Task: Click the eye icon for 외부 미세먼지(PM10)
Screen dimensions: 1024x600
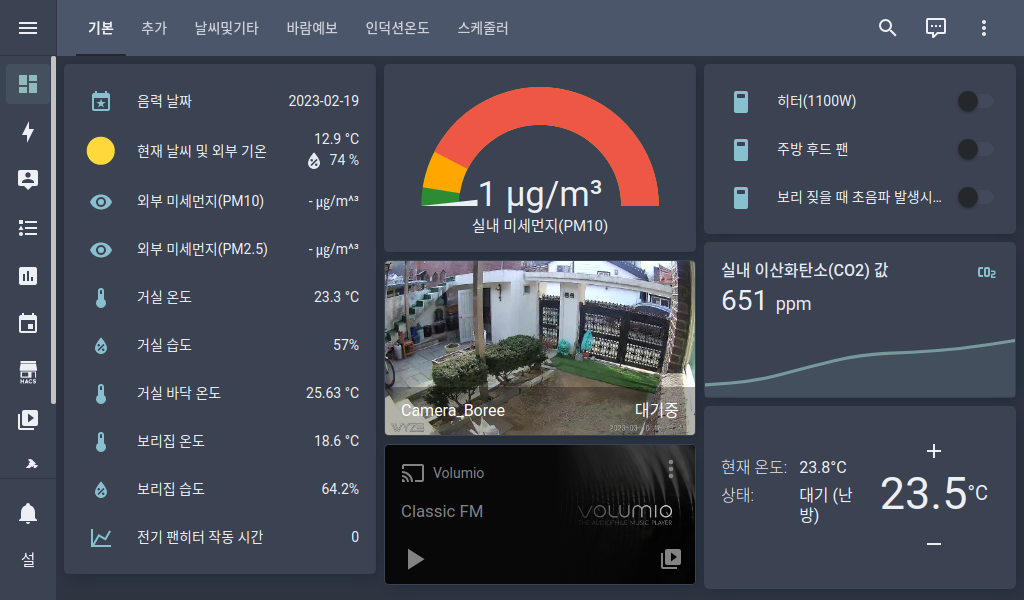Action: 101,202
